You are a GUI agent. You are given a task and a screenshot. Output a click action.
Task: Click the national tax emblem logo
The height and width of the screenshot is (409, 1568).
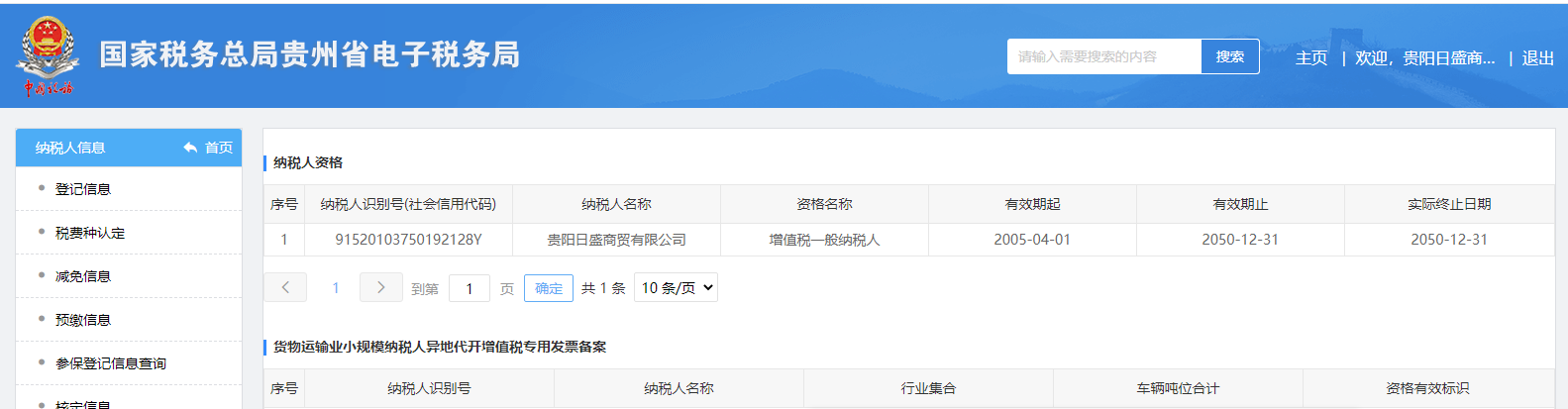click(x=47, y=54)
